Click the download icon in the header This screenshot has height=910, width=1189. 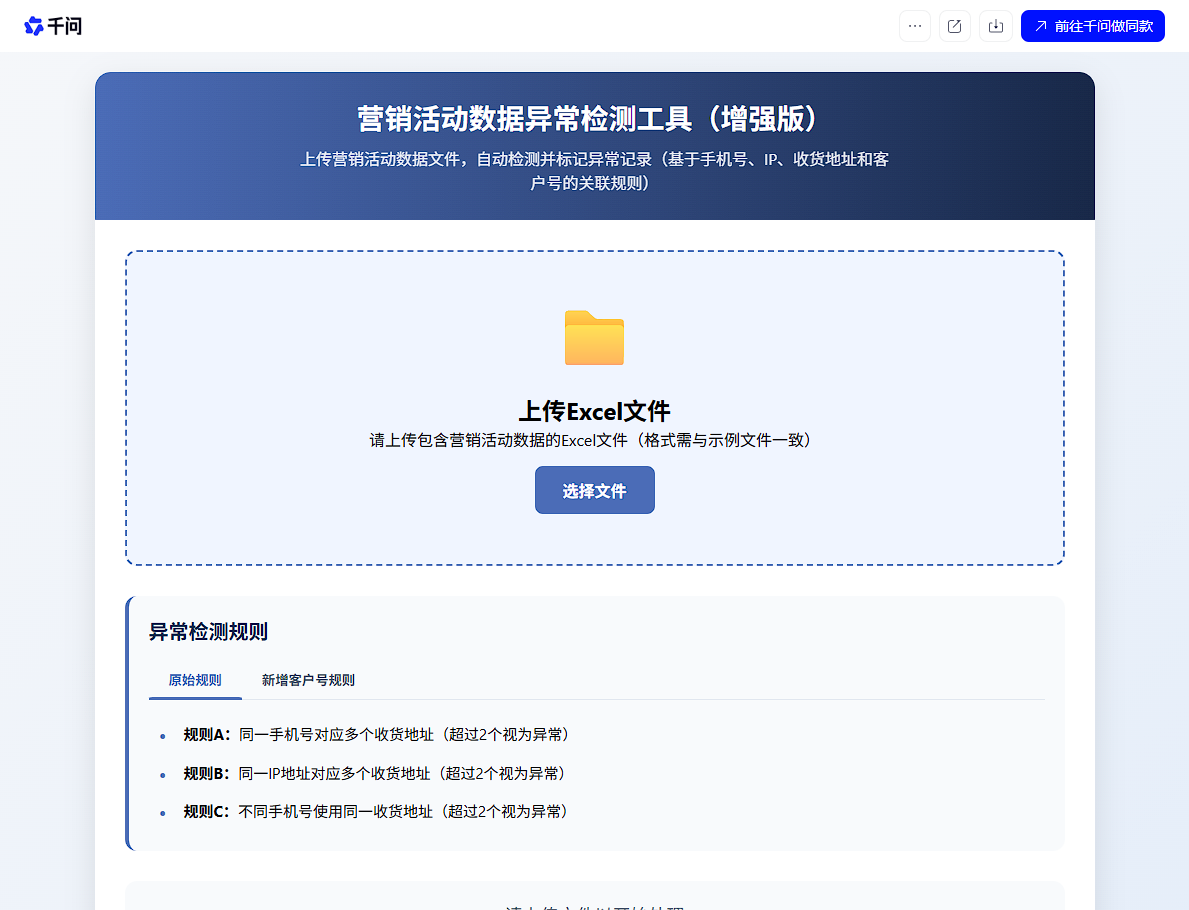[x=996, y=27]
